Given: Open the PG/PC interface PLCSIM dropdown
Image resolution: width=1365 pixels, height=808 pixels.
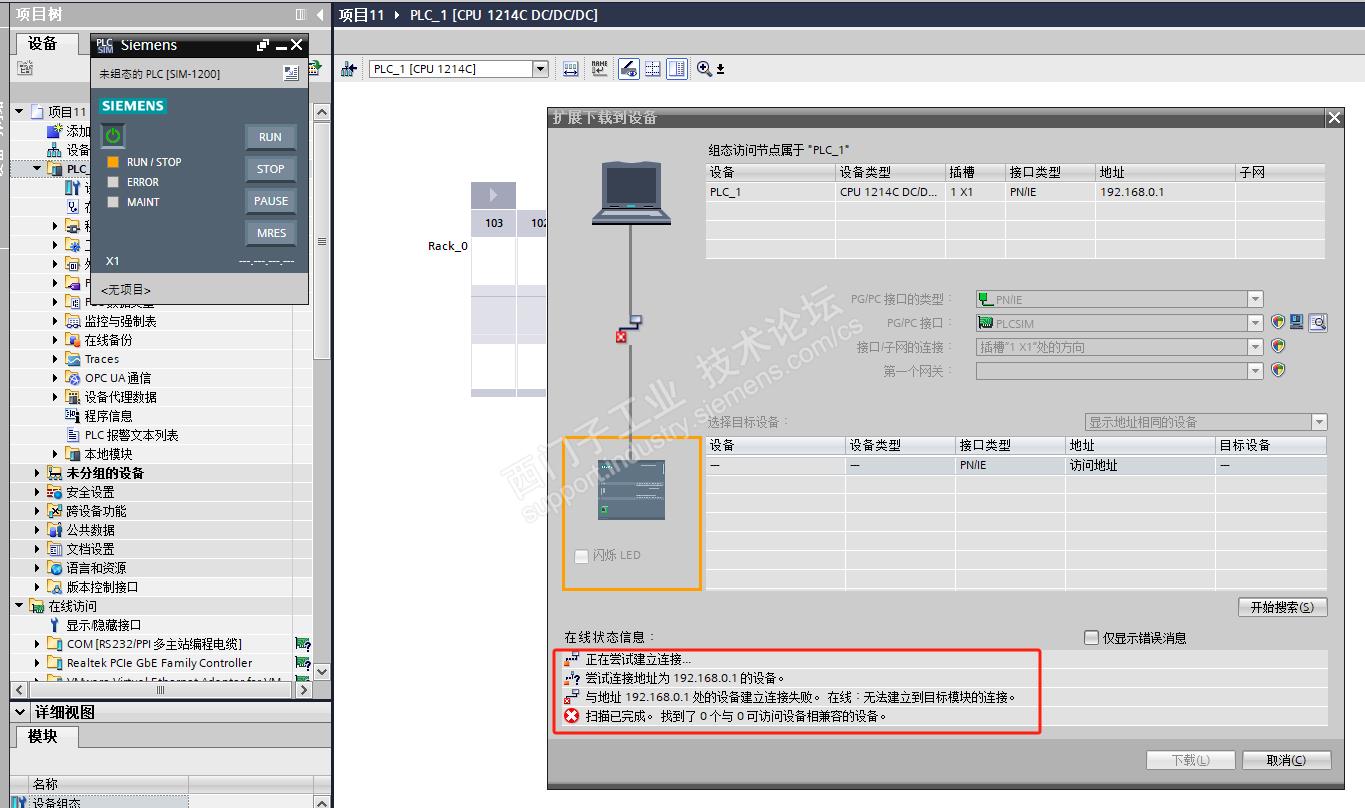Looking at the screenshot, I should (1255, 323).
